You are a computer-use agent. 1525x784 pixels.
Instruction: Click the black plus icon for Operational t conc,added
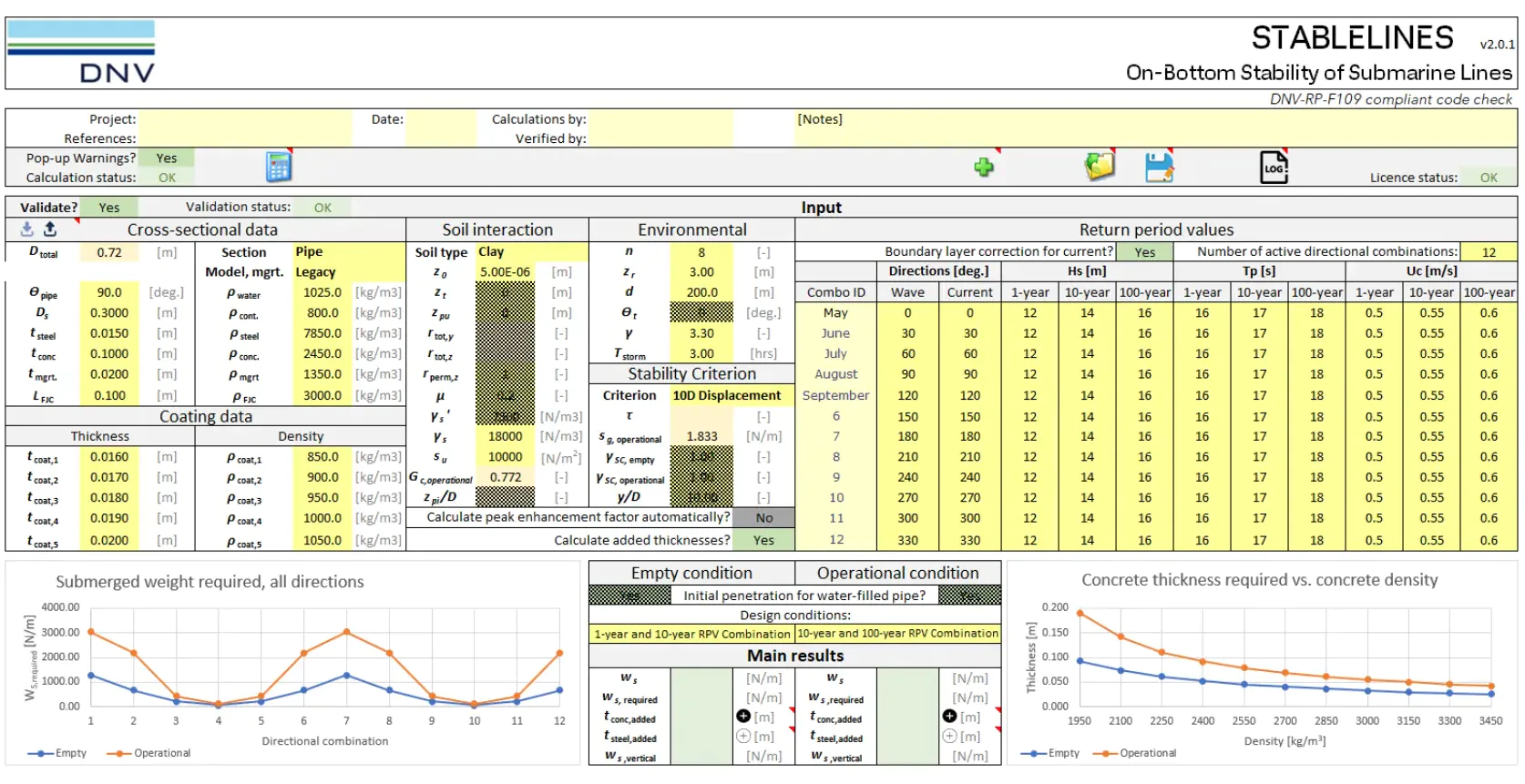950,717
